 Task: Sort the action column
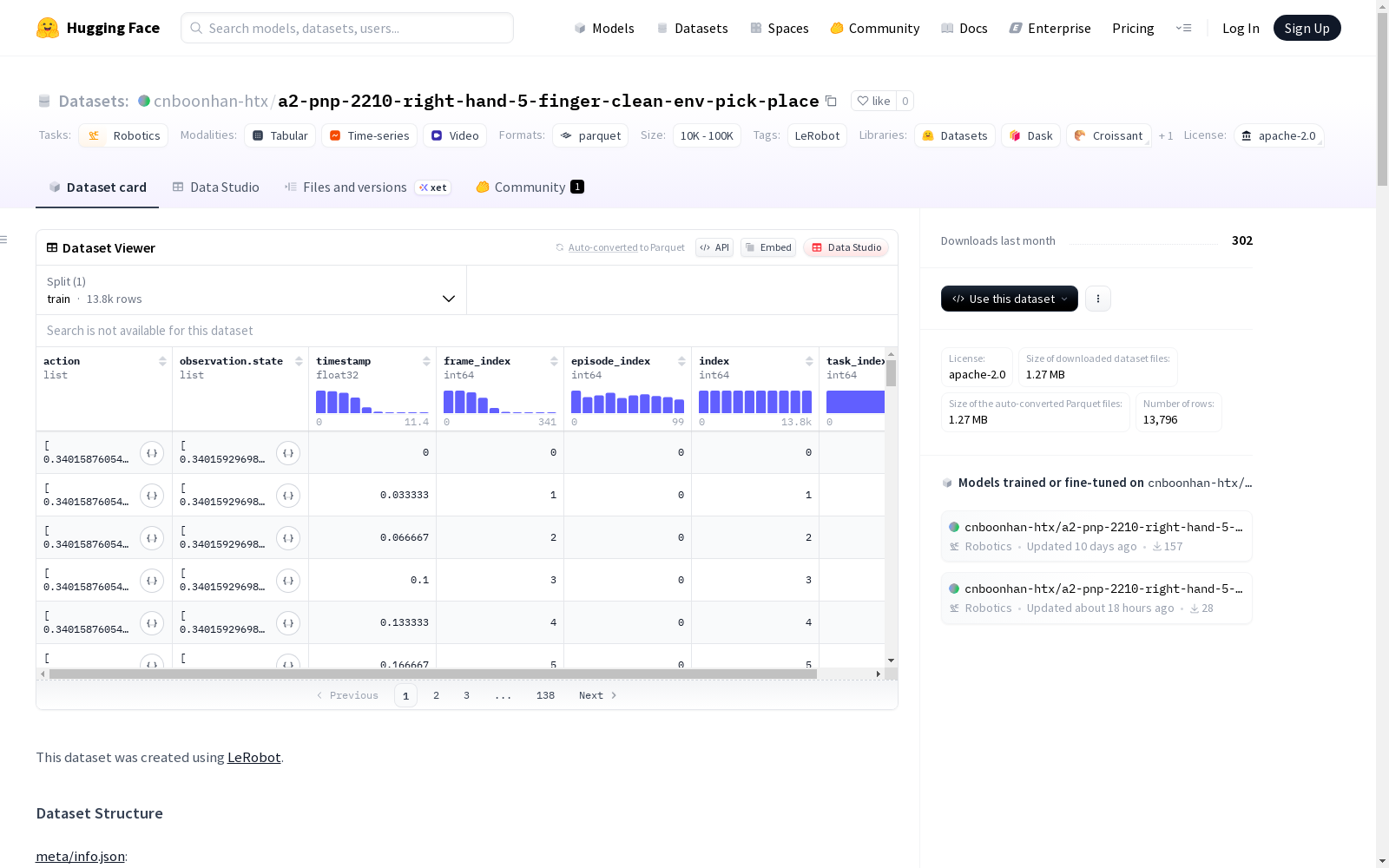pos(162,361)
